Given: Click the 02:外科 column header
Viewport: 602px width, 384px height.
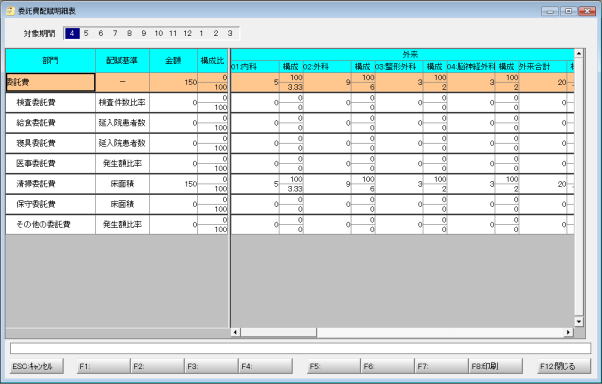Looking at the screenshot, I should pyautogui.click(x=327, y=67).
